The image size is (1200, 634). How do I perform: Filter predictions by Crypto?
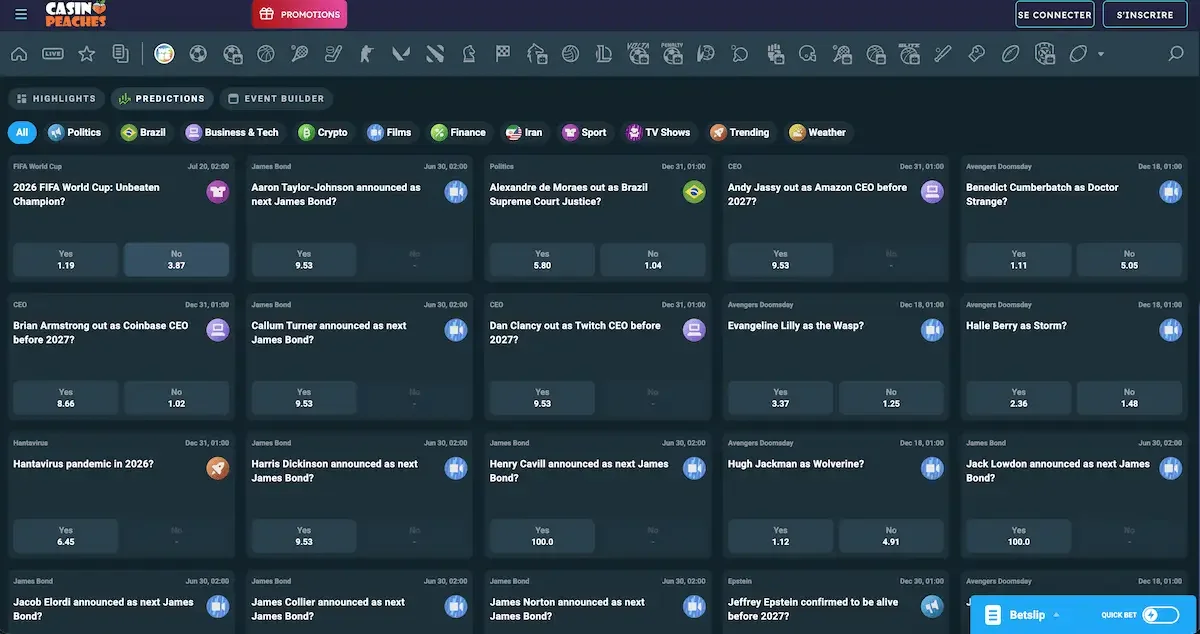[x=323, y=132]
